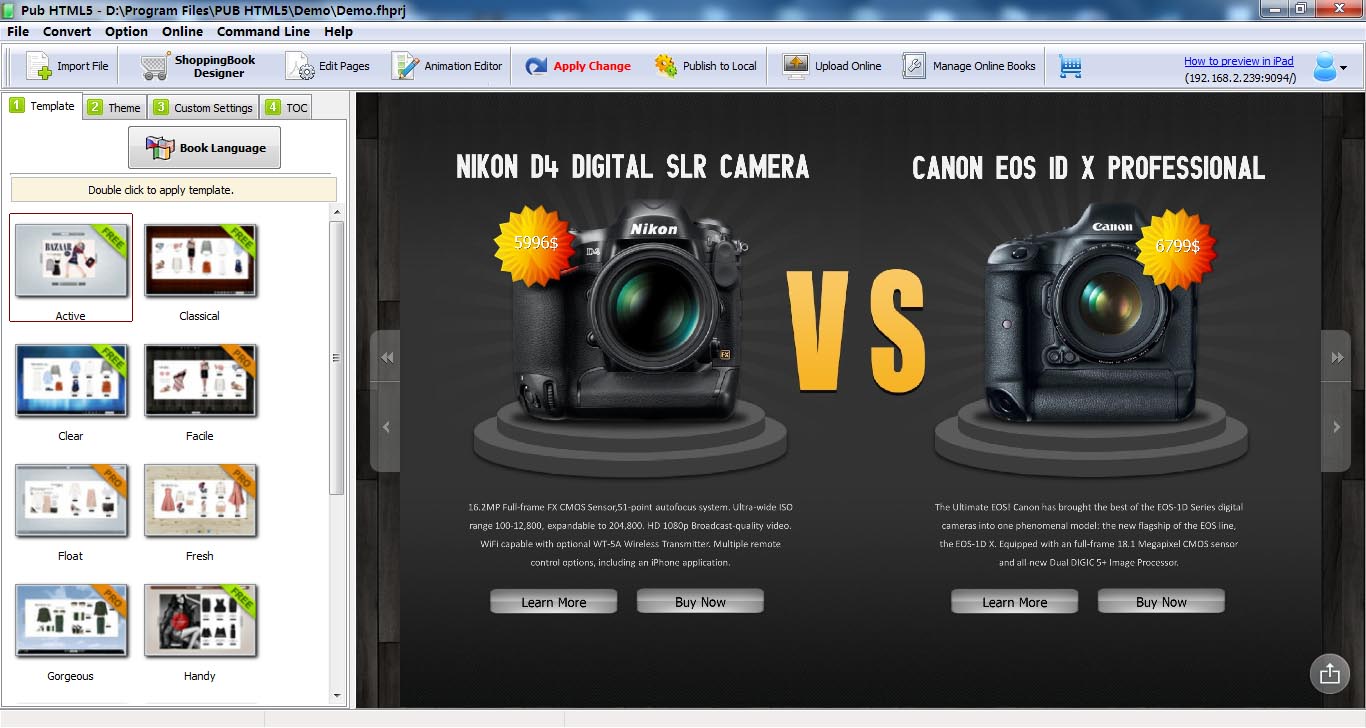Select the Clear template thumbnail
1366x728 pixels.
click(x=71, y=380)
